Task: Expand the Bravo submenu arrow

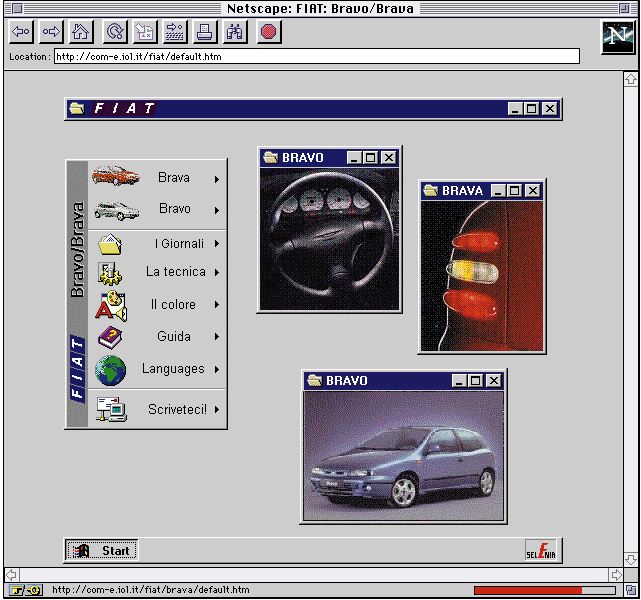Action: 216,210
